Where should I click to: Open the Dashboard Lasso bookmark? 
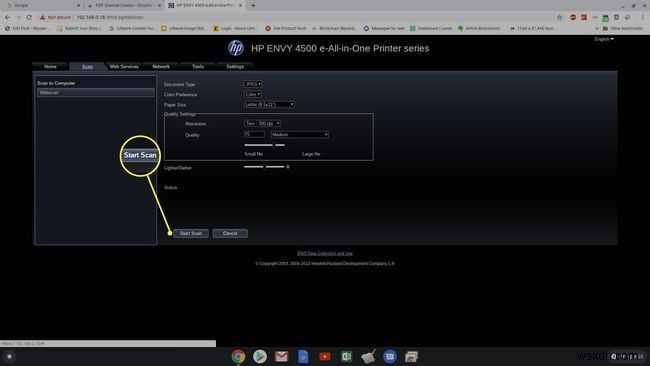pos(431,28)
